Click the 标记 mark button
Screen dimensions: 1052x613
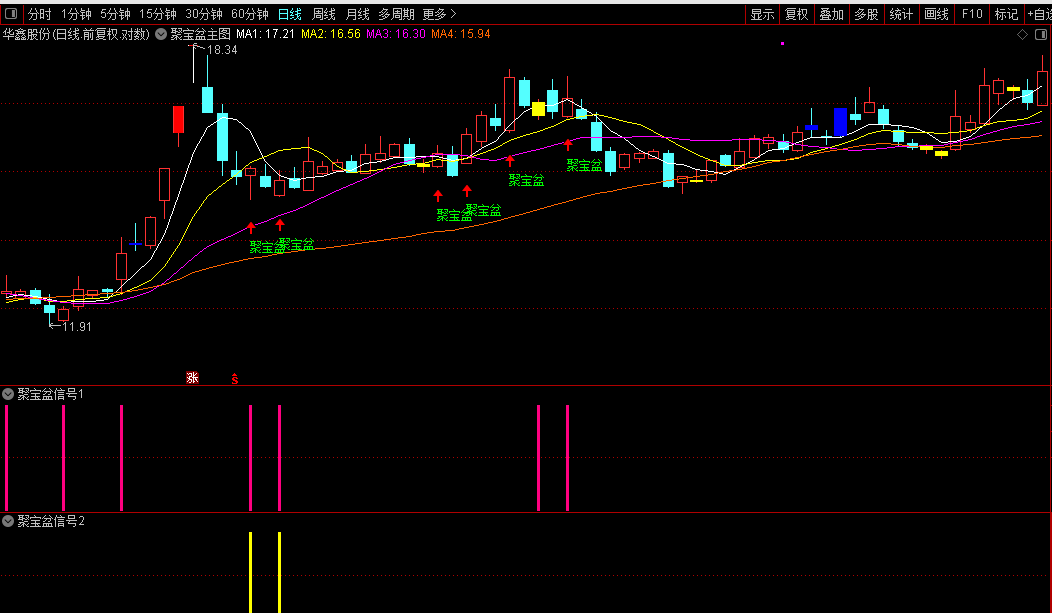[x=1006, y=14]
